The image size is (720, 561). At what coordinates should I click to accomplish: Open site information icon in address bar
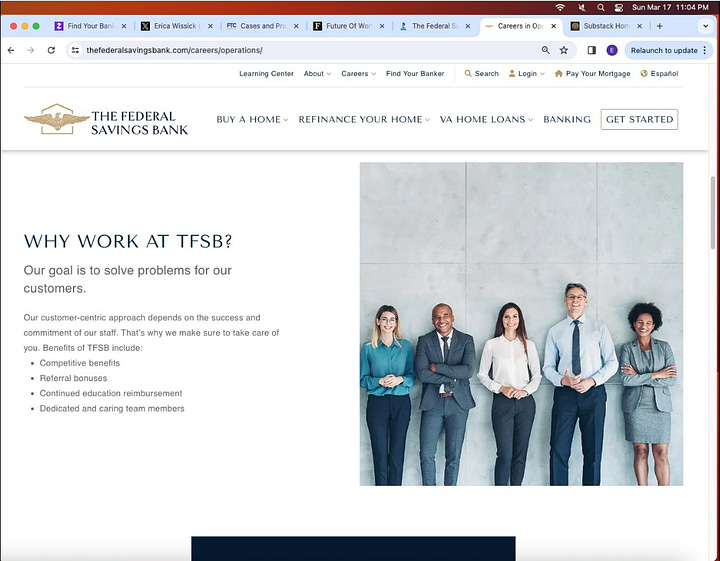(x=75, y=50)
